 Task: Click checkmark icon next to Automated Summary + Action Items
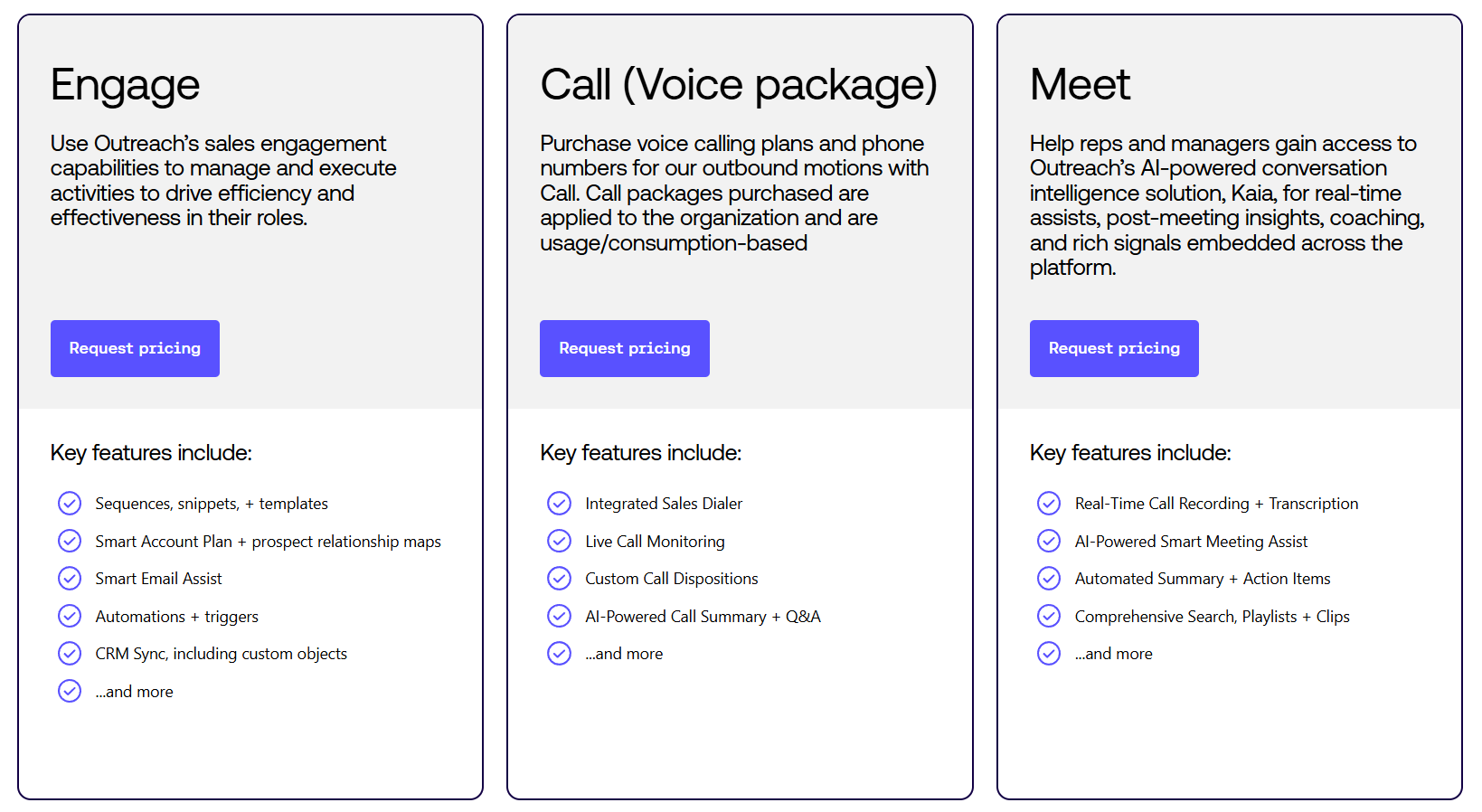coord(1049,578)
